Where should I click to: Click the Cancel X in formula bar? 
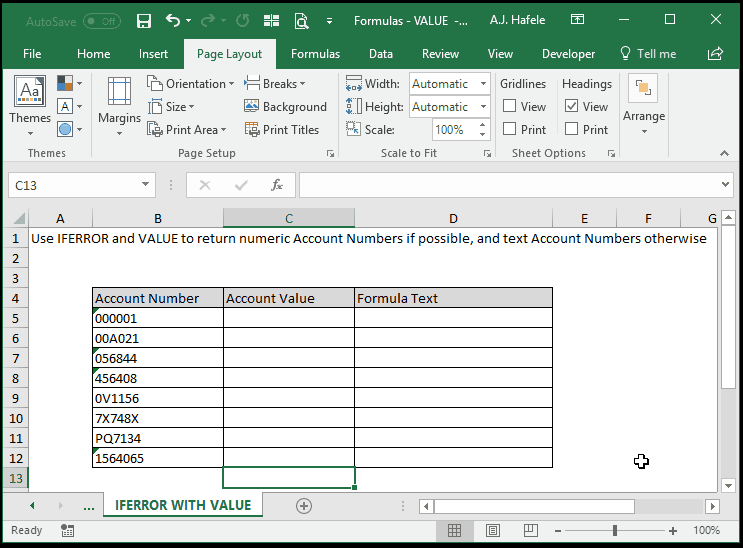(x=205, y=185)
